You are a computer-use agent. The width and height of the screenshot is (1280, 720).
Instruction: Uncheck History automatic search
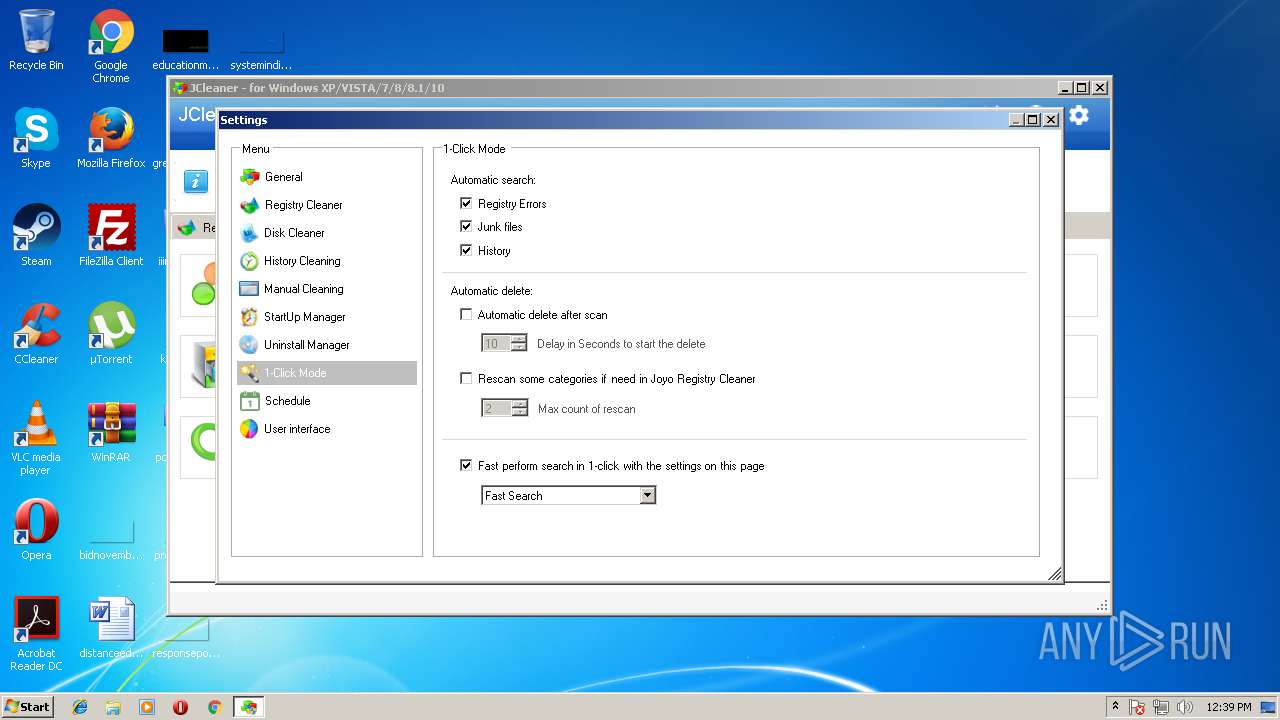point(466,250)
